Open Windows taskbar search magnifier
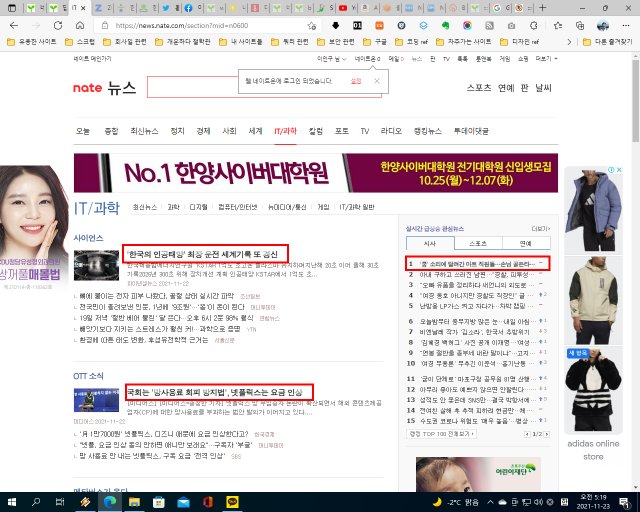This screenshot has height=512, width=640. [36, 502]
